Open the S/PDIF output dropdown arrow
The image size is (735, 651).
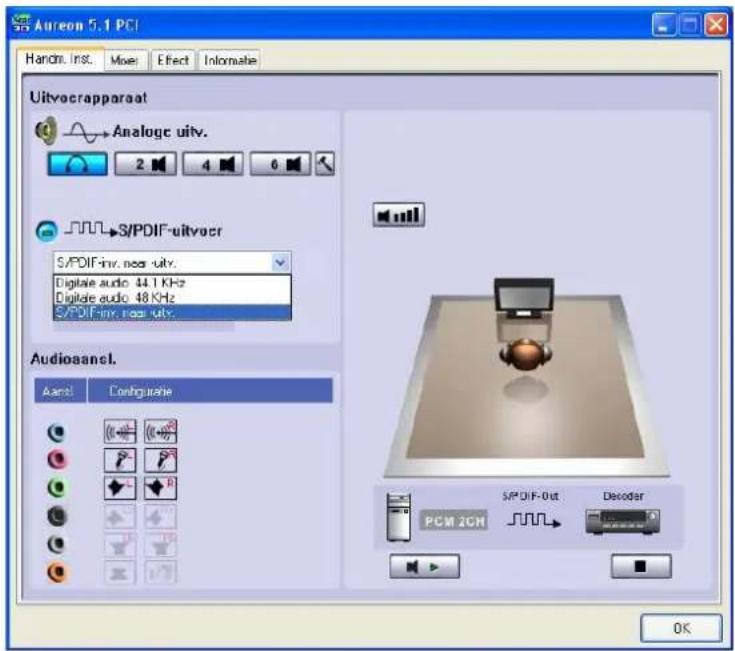click(x=280, y=262)
